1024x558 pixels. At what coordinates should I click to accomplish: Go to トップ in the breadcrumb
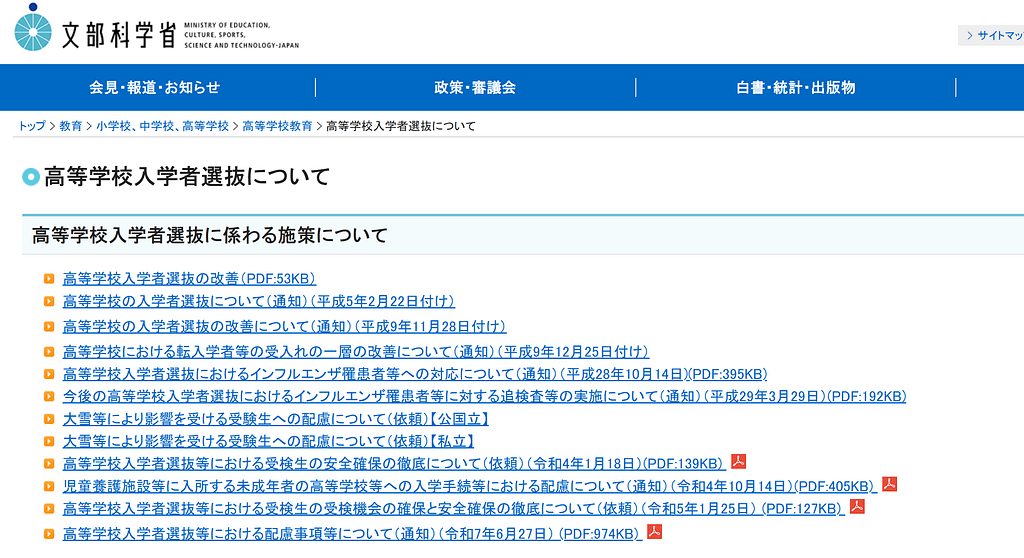pos(32,126)
